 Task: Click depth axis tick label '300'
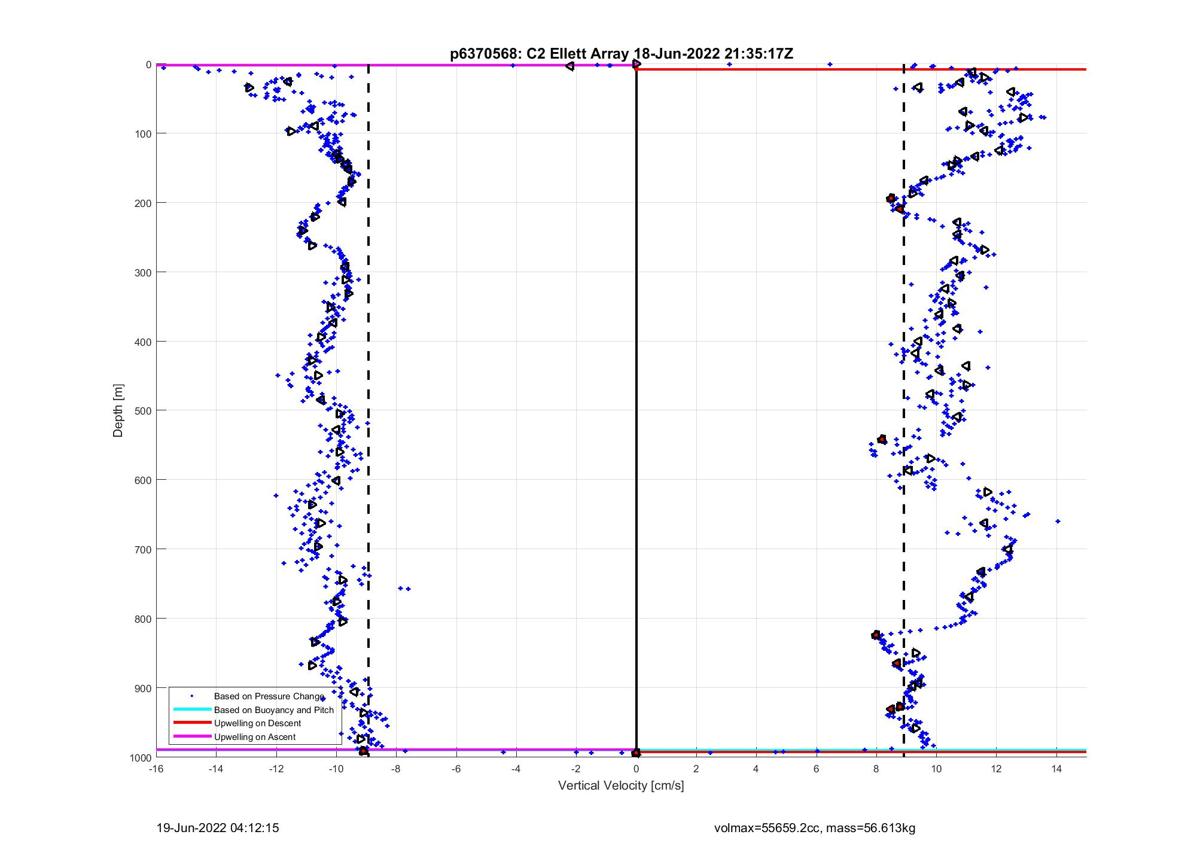point(142,272)
